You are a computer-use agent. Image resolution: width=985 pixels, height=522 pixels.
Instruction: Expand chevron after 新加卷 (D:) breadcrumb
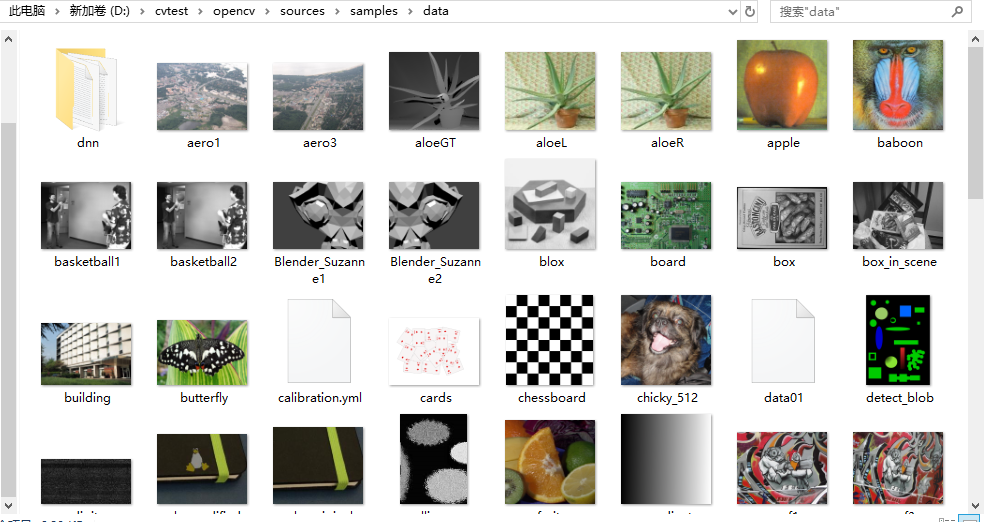[x=143, y=11]
